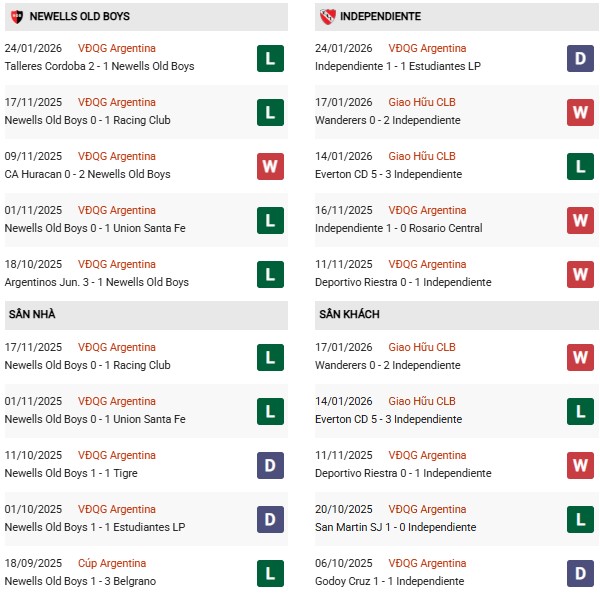Viewport: 600px width, 595px height.
Task: Select the L badge for San Martin SJ match
Action: pos(580,519)
